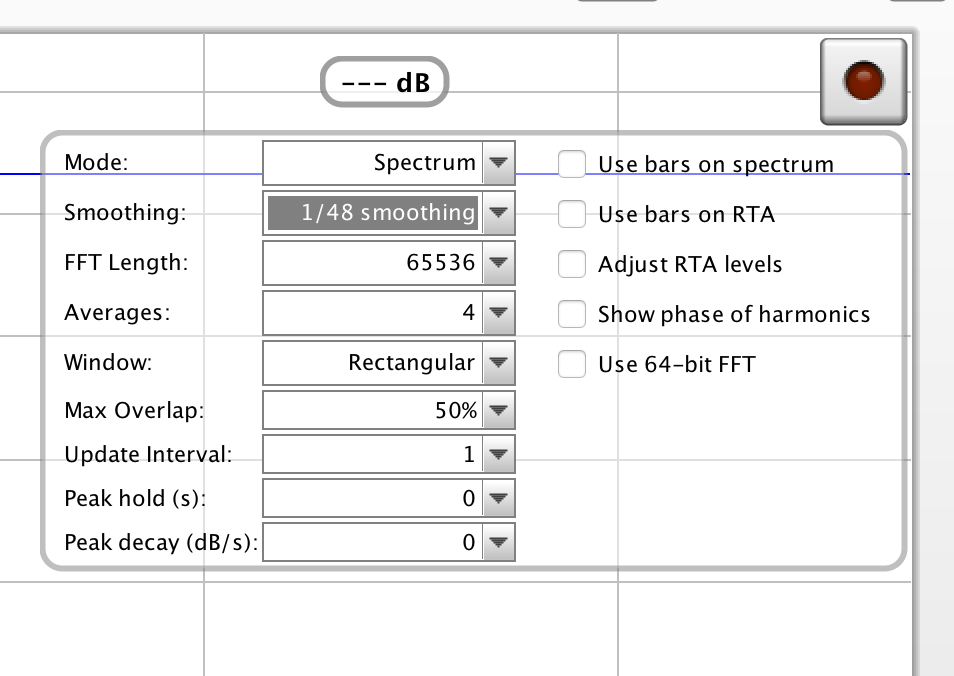Click the red record button
This screenshot has height=676, width=954.
[x=863, y=82]
